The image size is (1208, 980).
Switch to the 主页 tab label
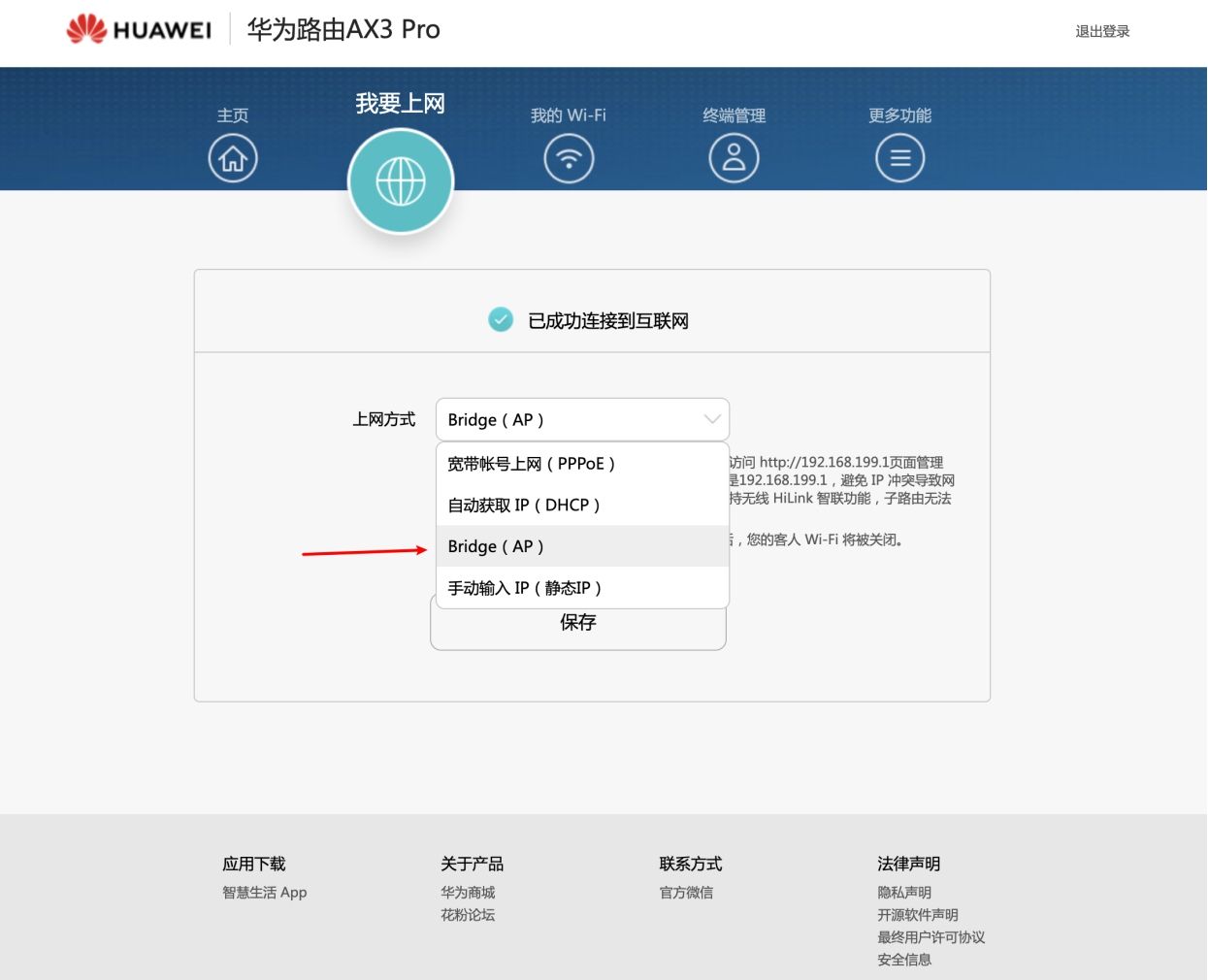click(233, 115)
